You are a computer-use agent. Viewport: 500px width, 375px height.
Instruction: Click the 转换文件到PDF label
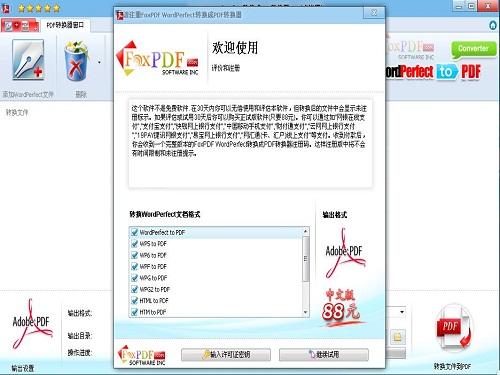click(x=452, y=366)
